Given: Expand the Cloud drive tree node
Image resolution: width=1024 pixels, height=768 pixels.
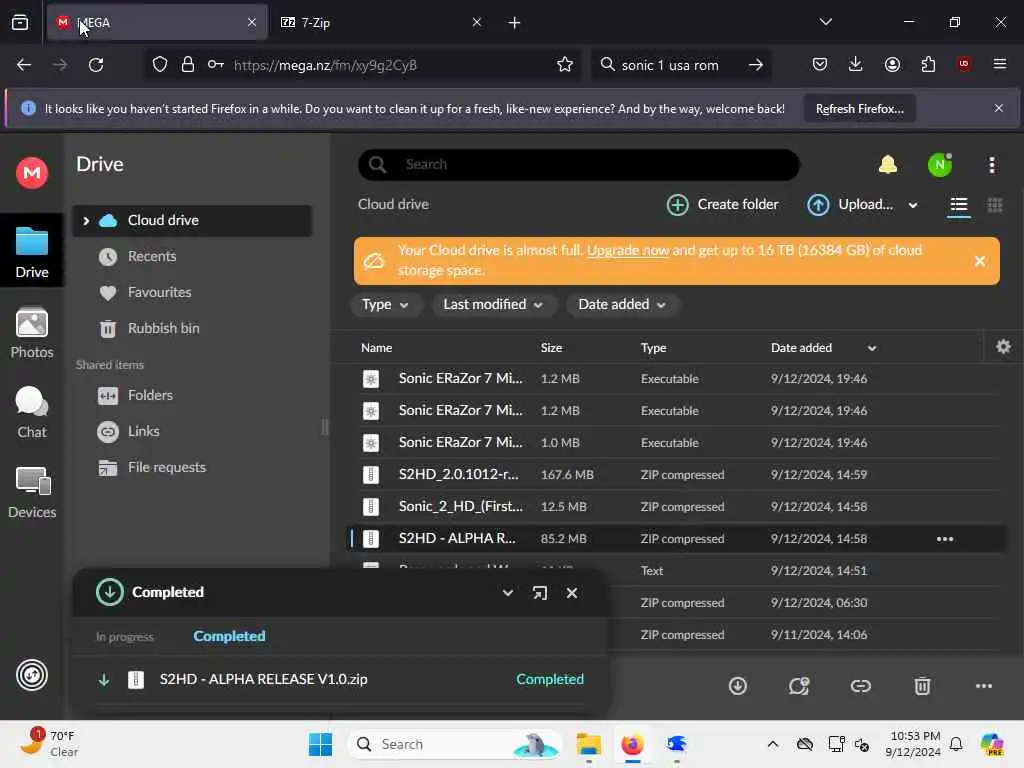Looking at the screenshot, I should tap(86, 221).
